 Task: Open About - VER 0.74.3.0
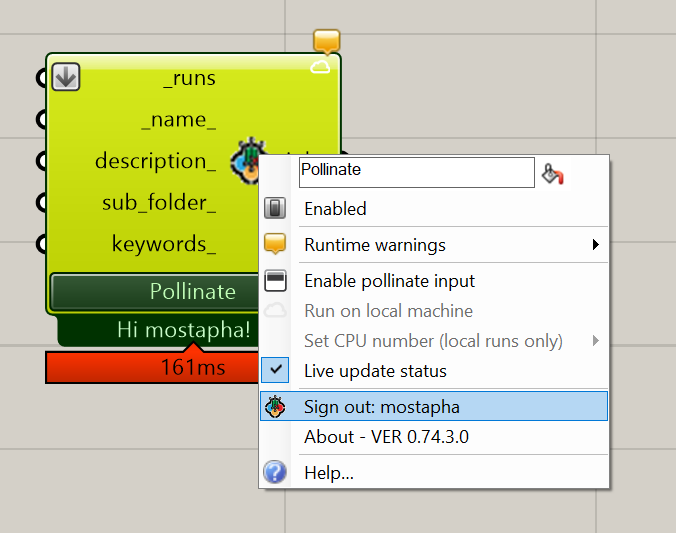coord(434,436)
